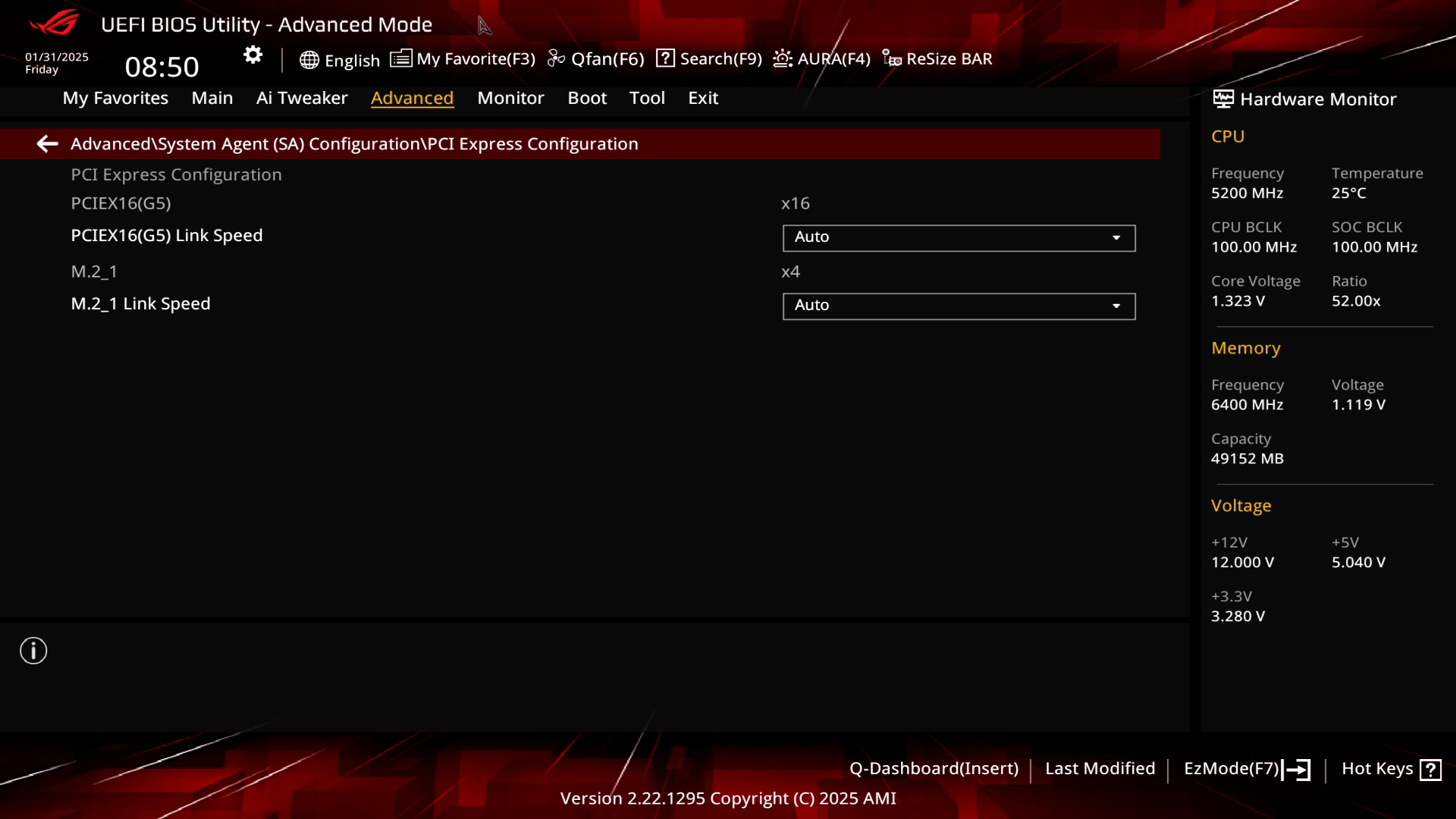This screenshot has width=1456, height=819.
Task: Click Back arrow to previous menu
Action: click(x=47, y=143)
